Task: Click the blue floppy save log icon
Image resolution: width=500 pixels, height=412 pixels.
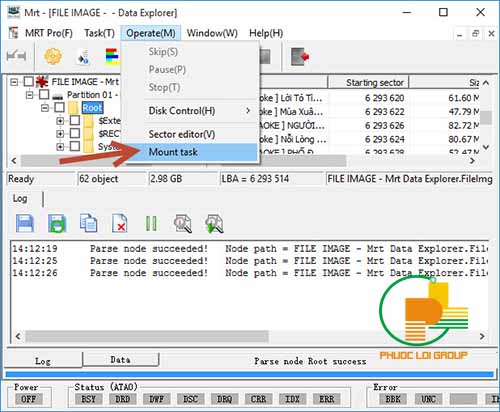Action: point(25,223)
